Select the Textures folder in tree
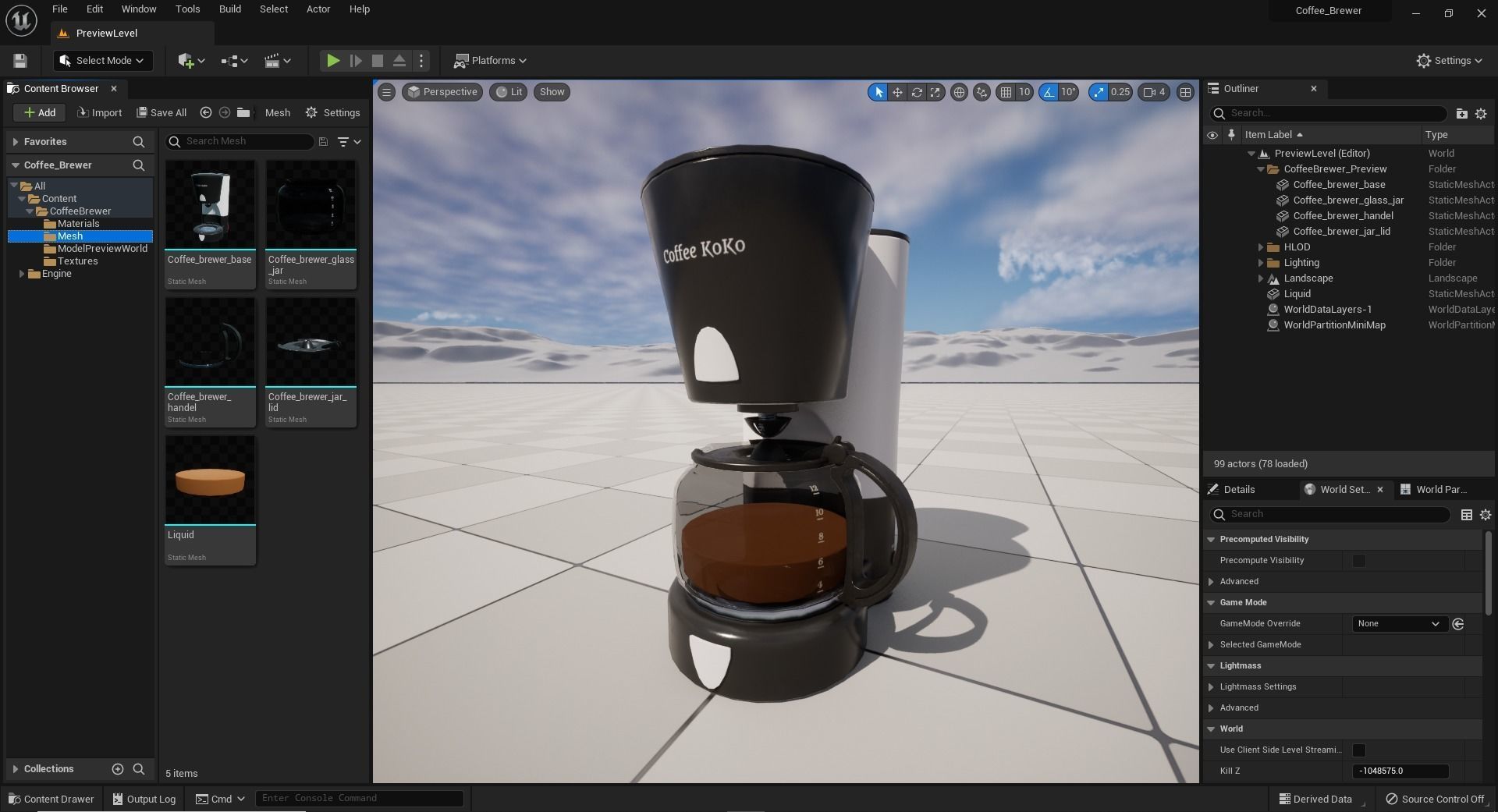 click(x=77, y=261)
